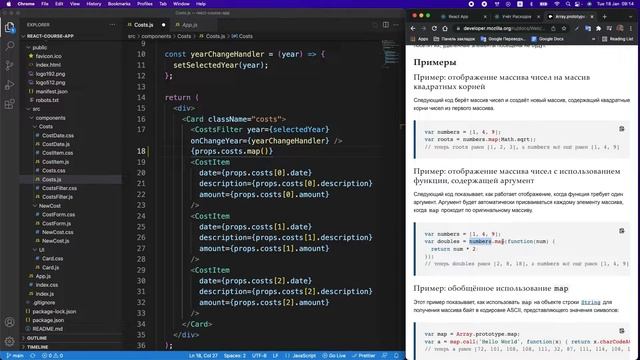The image size is (640, 360).
Task: Open editor more actions ellipsis
Action: (396, 25)
